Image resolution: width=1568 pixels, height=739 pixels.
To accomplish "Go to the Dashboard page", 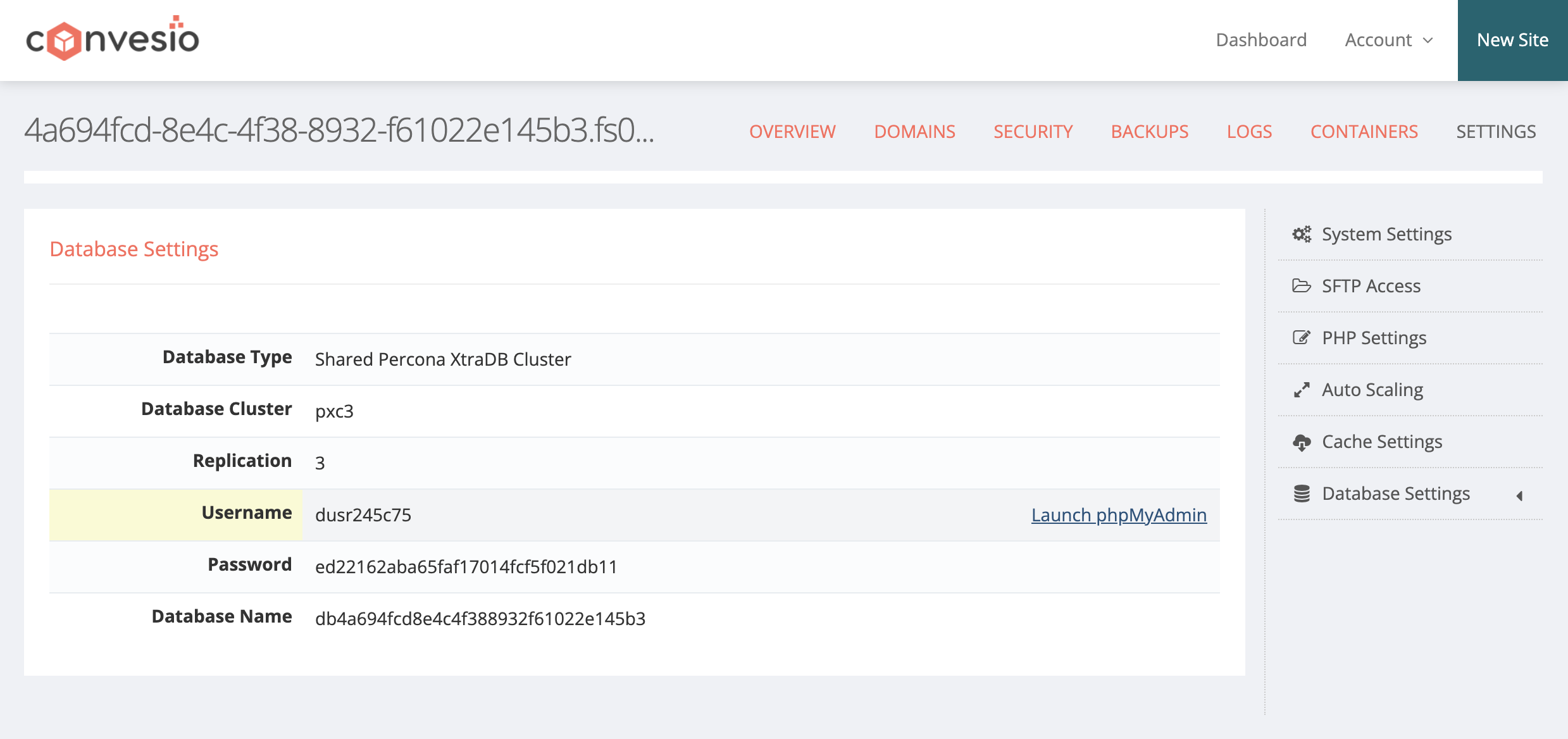I will 1260,40.
